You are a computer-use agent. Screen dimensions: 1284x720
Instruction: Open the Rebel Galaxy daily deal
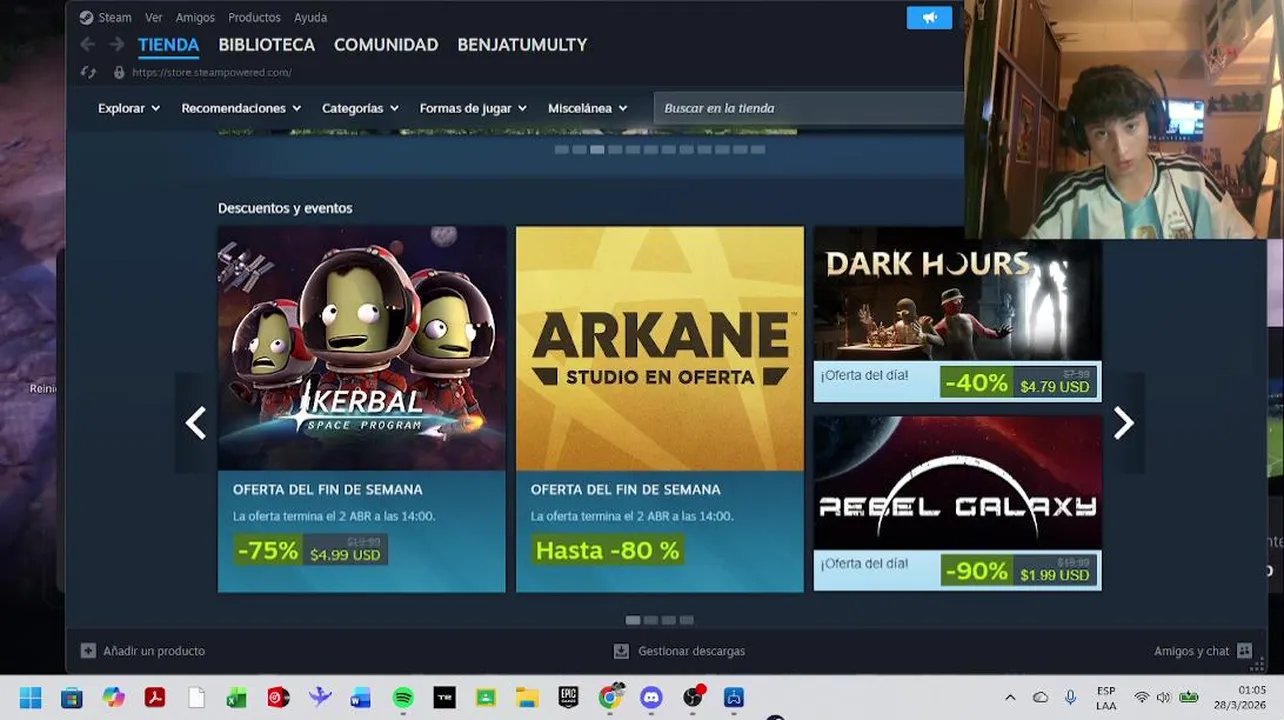(x=957, y=503)
